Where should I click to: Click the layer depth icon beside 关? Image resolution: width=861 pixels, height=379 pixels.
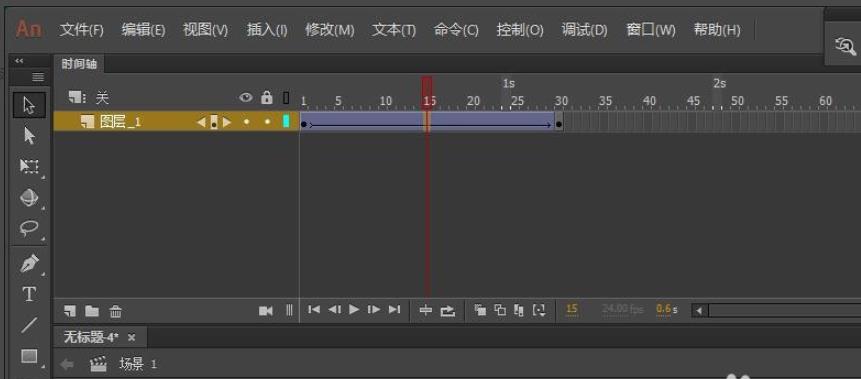tap(77, 98)
